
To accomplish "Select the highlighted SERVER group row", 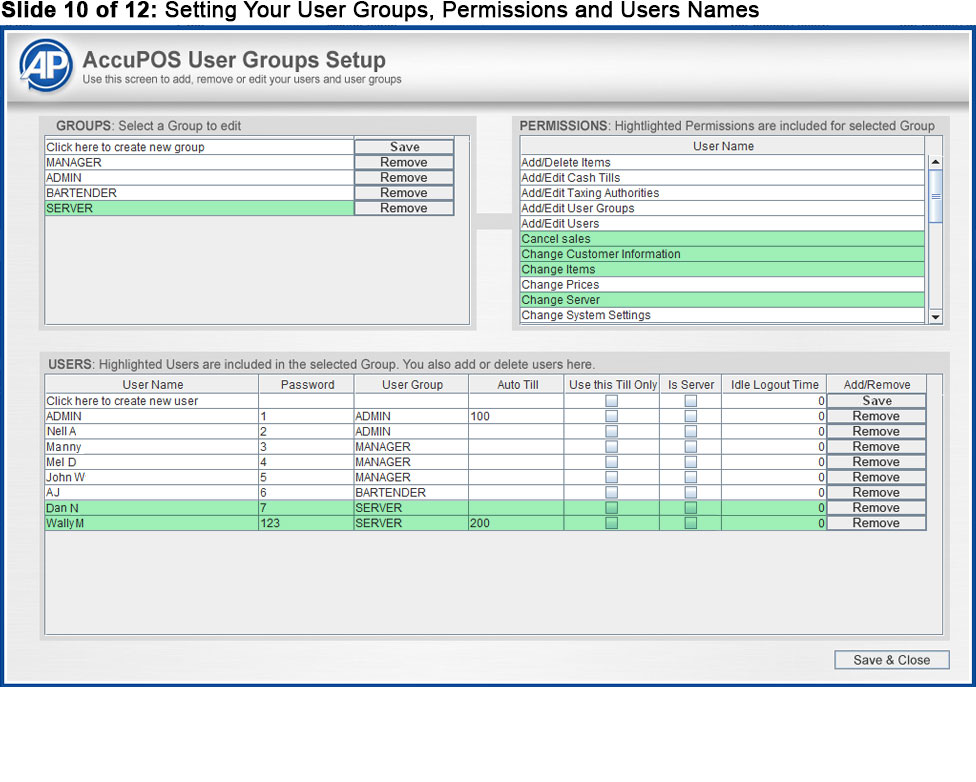I will click(199, 208).
